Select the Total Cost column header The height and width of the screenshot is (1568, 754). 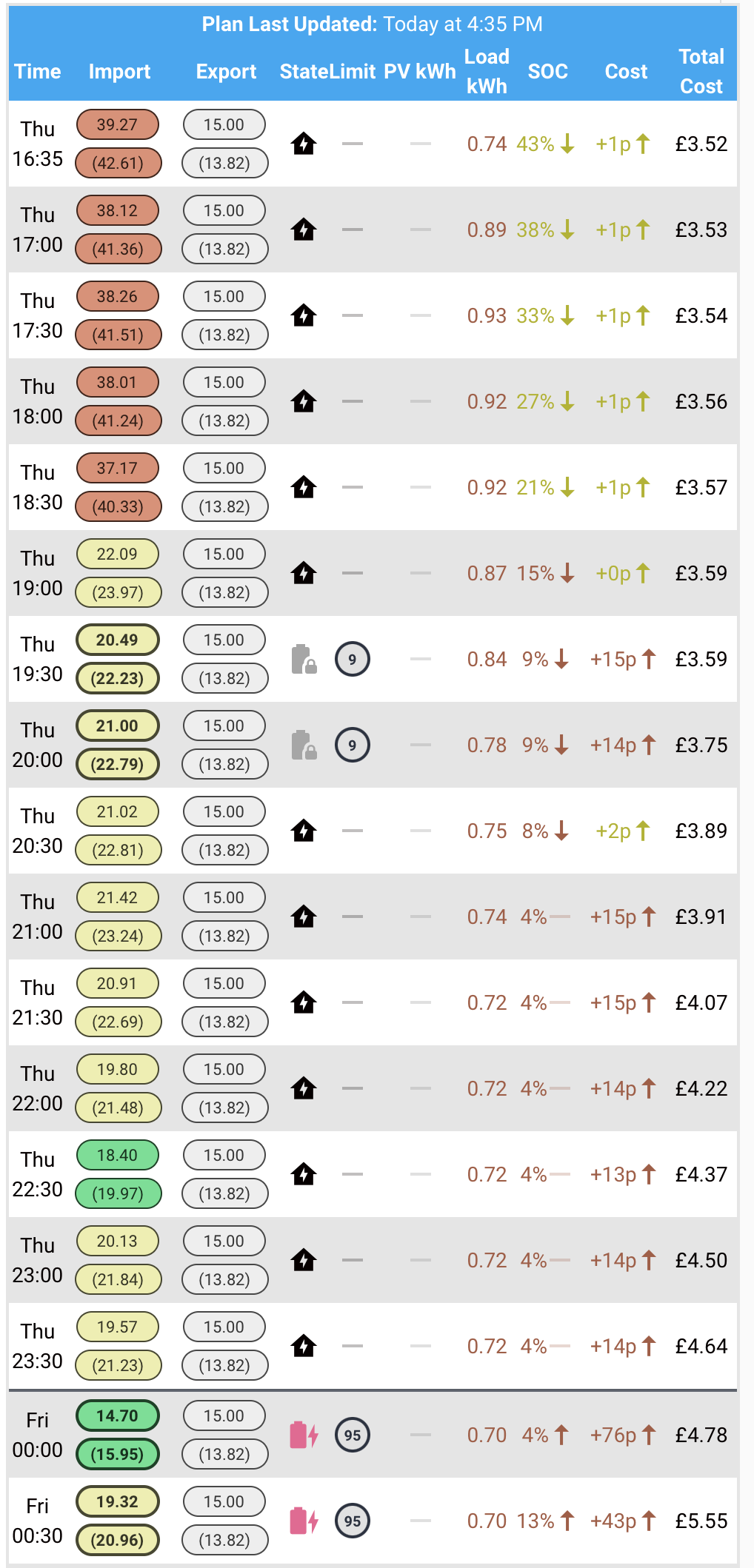pos(701,71)
